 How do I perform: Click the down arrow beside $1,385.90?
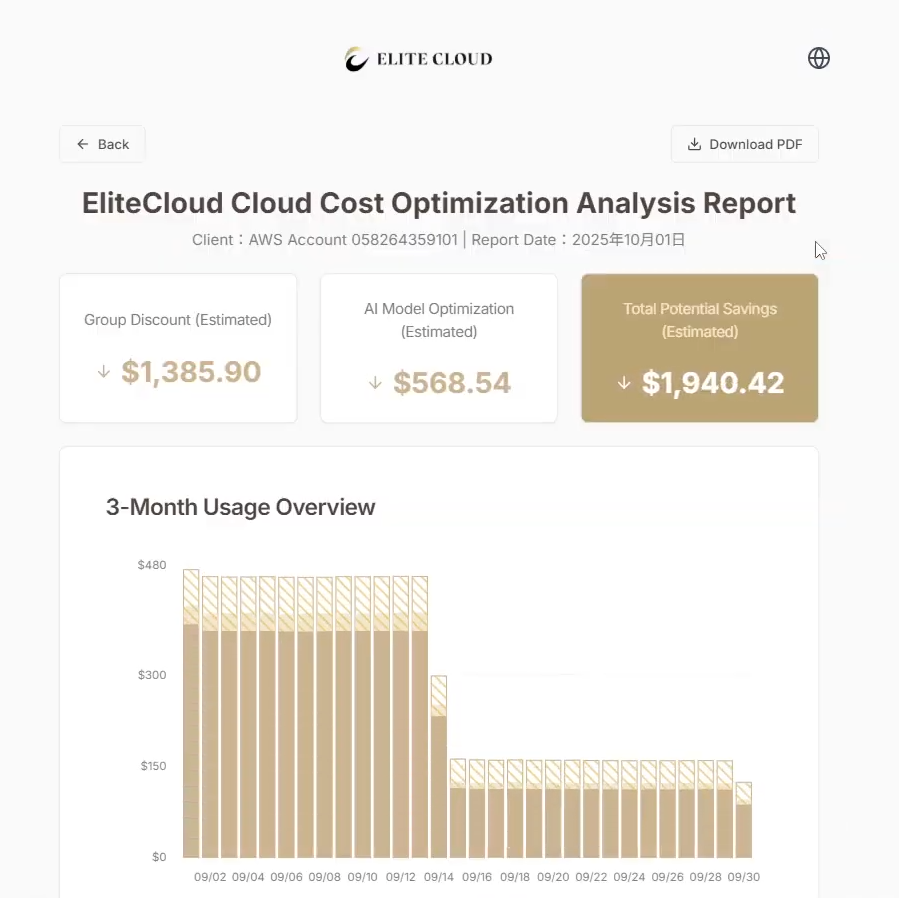(x=103, y=372)
